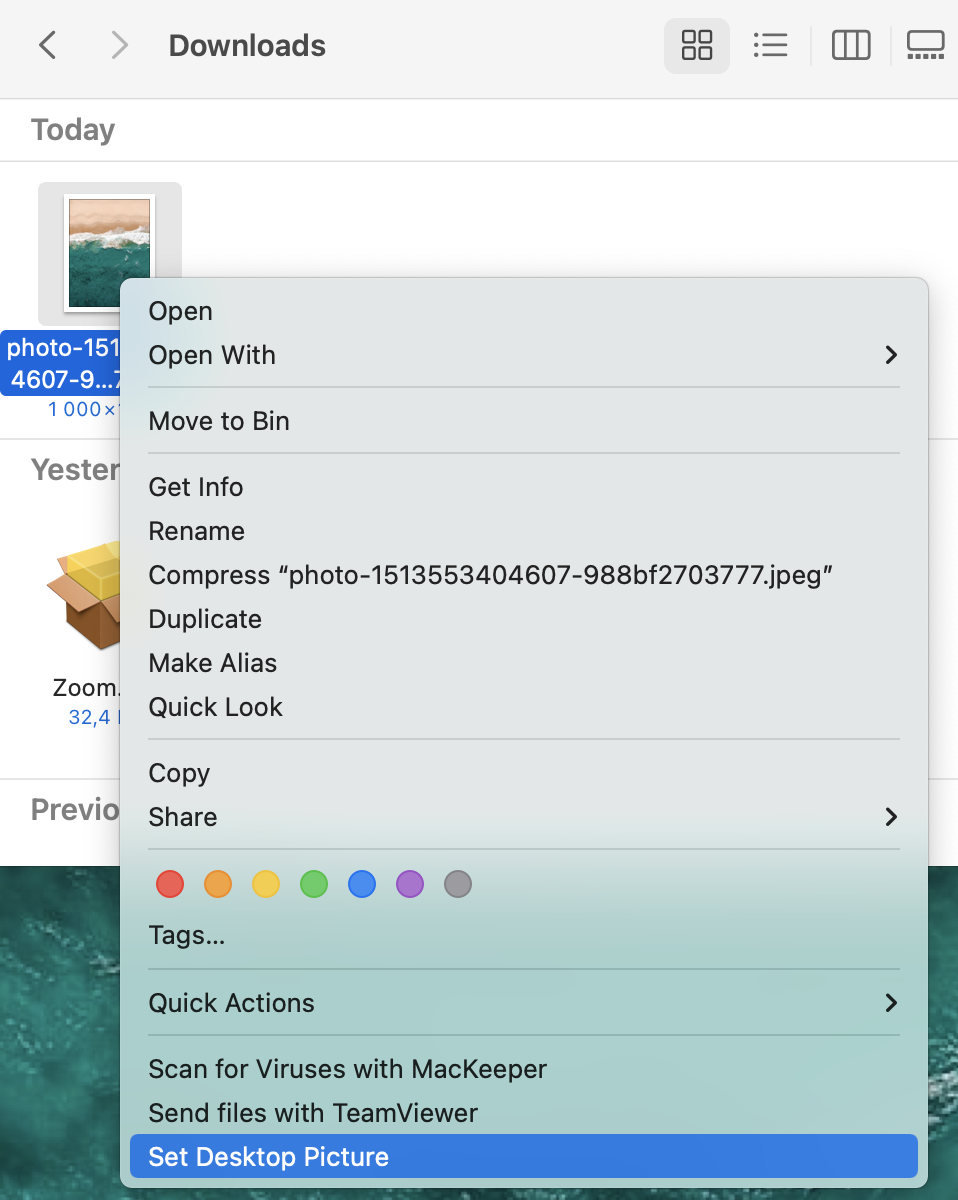
Task: Apply the yellow tag color
Action: (x=266, y=884)
